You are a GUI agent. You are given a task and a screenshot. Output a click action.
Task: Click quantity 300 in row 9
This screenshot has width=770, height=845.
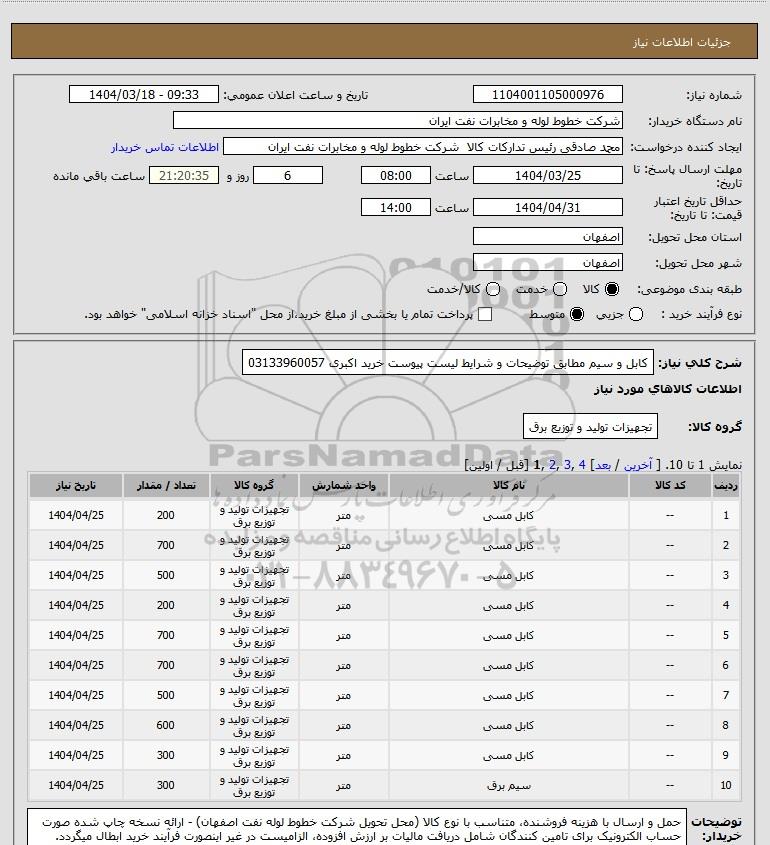pyautogui.click(x=165, y=756)
